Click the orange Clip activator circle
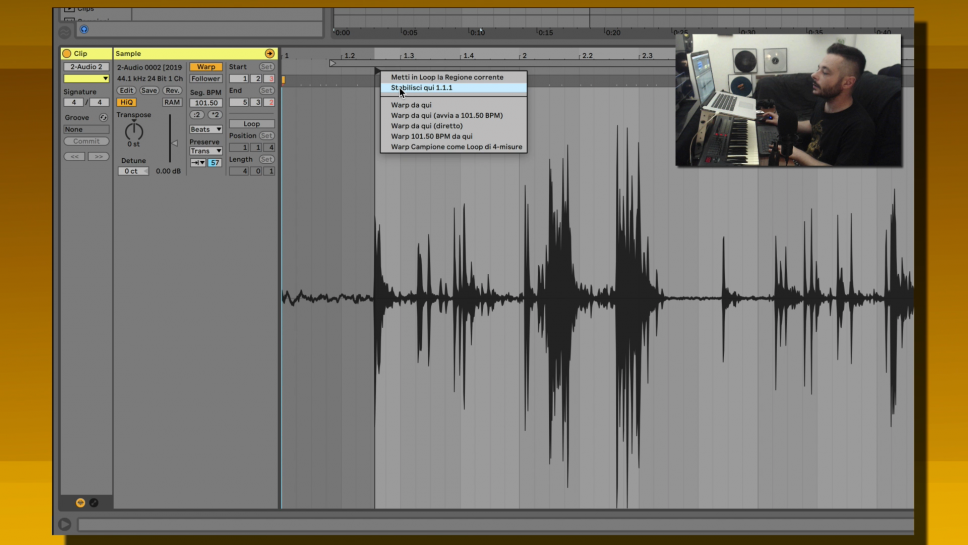The image size is (968, 545). click(x=67, y=53)
